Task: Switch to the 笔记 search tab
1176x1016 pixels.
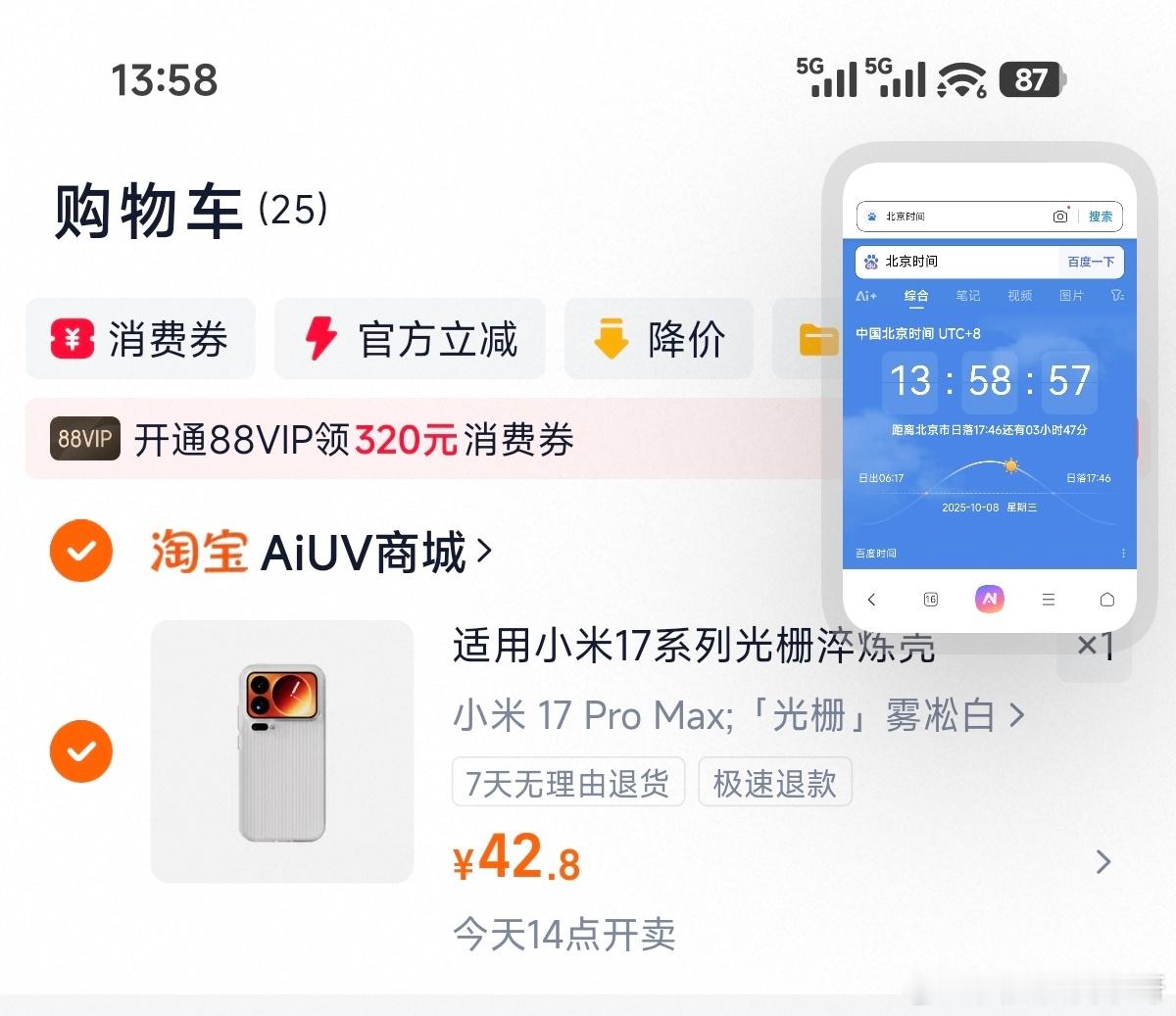Action: (x=967, y=295)
